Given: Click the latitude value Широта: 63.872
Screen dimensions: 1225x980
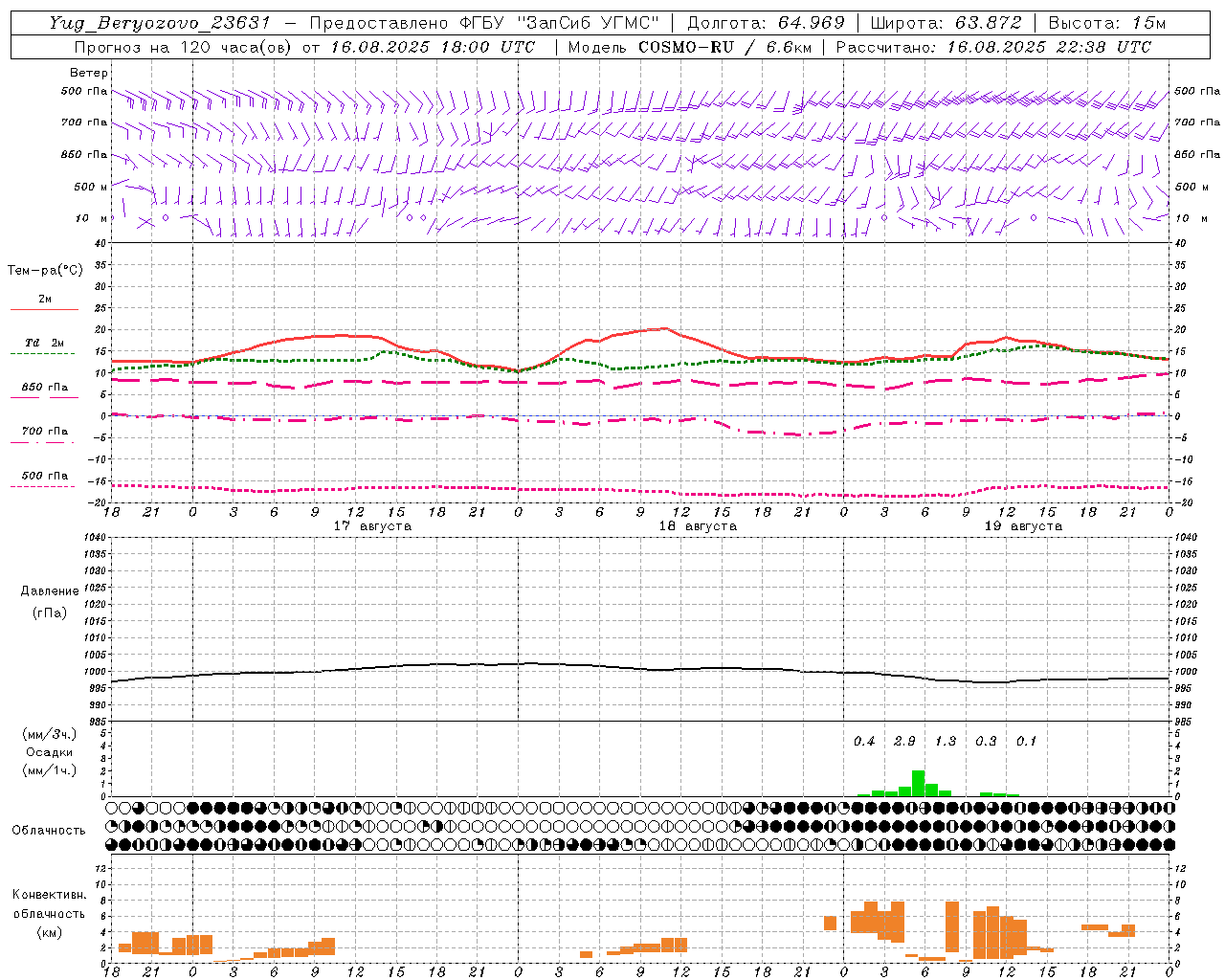Looking at the screenshot, I should [946, 23].
